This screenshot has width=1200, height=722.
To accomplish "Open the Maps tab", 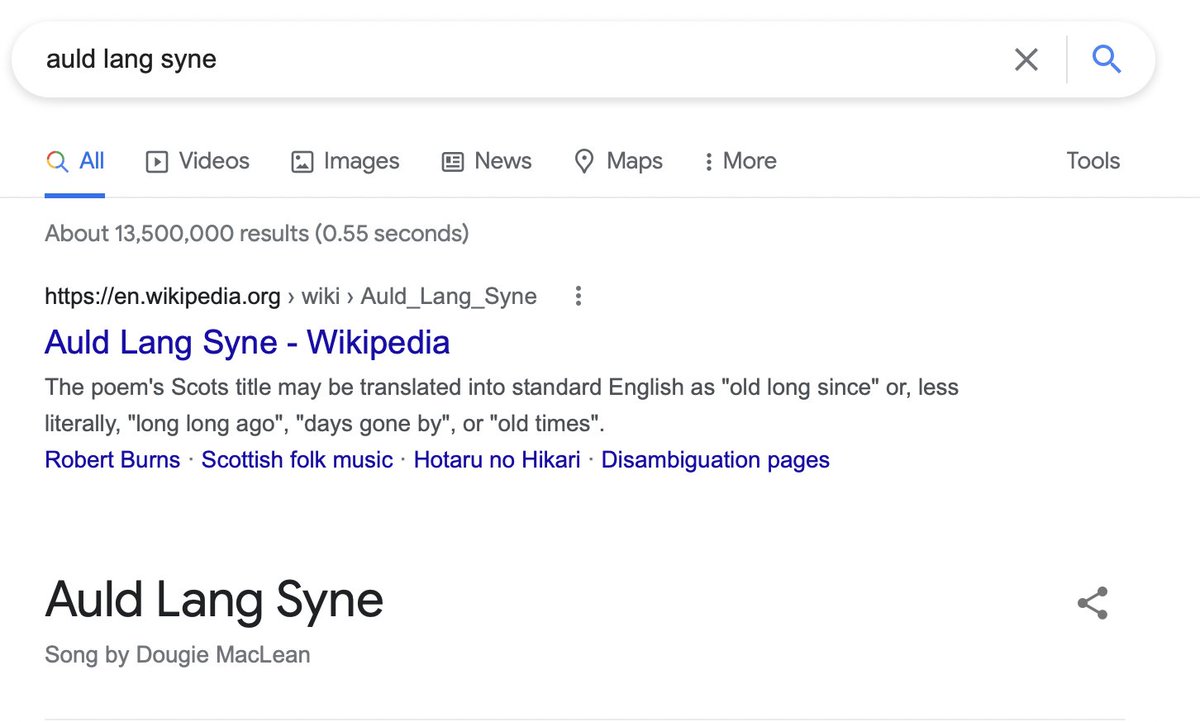I will [x=618, y=161].
